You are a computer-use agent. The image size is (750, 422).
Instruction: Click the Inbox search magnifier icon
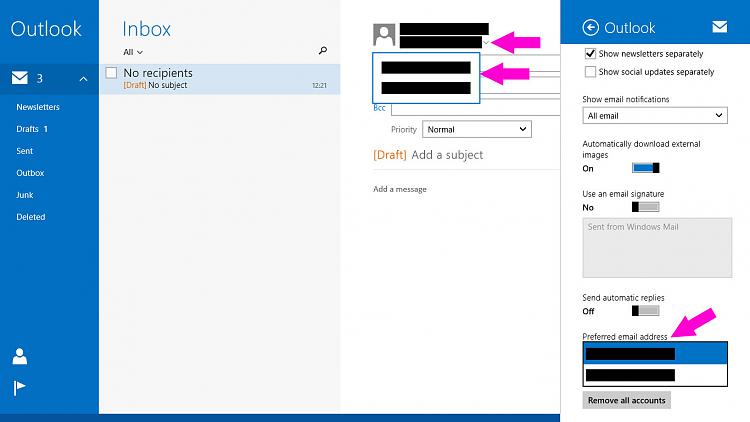[323, 50]
